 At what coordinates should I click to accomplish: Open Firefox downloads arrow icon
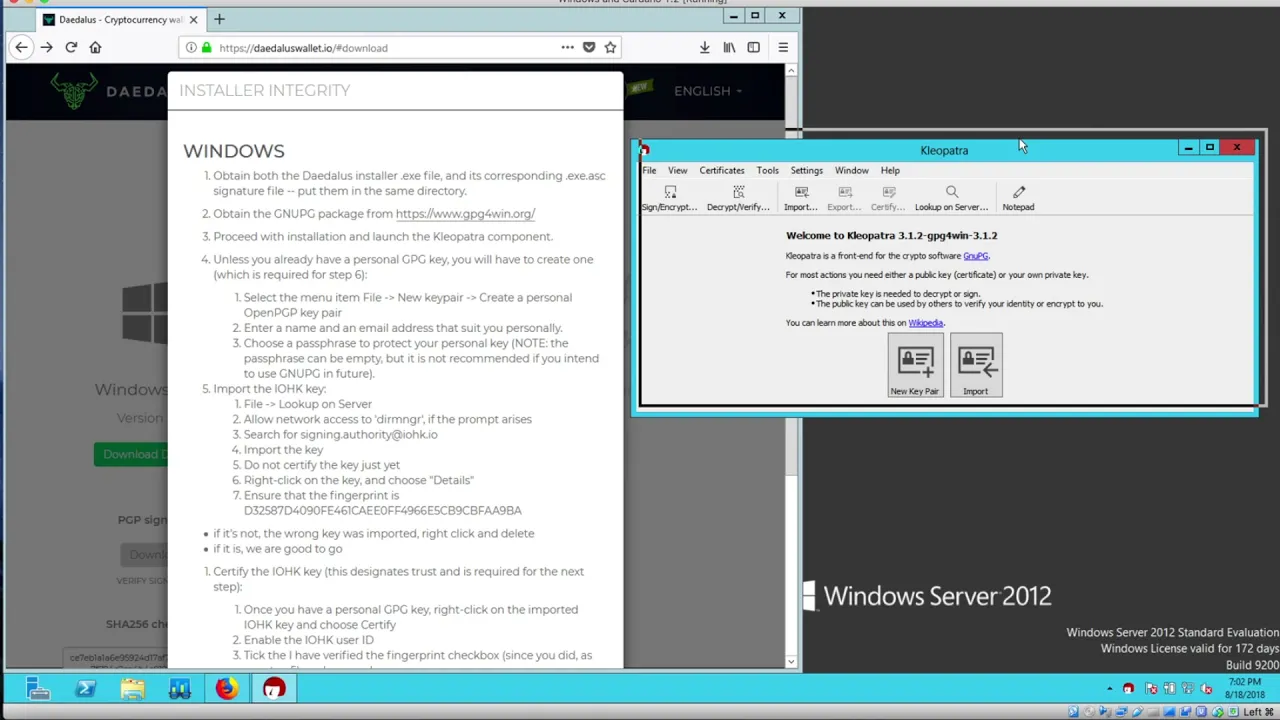click(x=704, y=47)
